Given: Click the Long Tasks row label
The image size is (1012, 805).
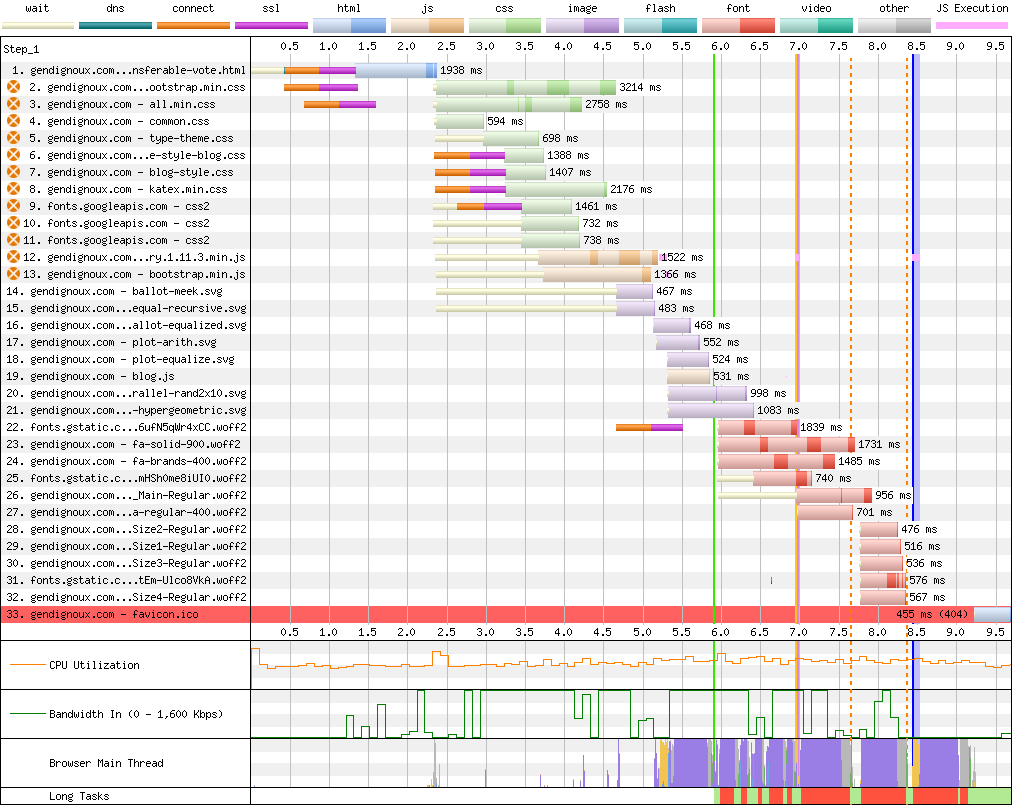Looking at the screenshot, I should coord(79,796).
